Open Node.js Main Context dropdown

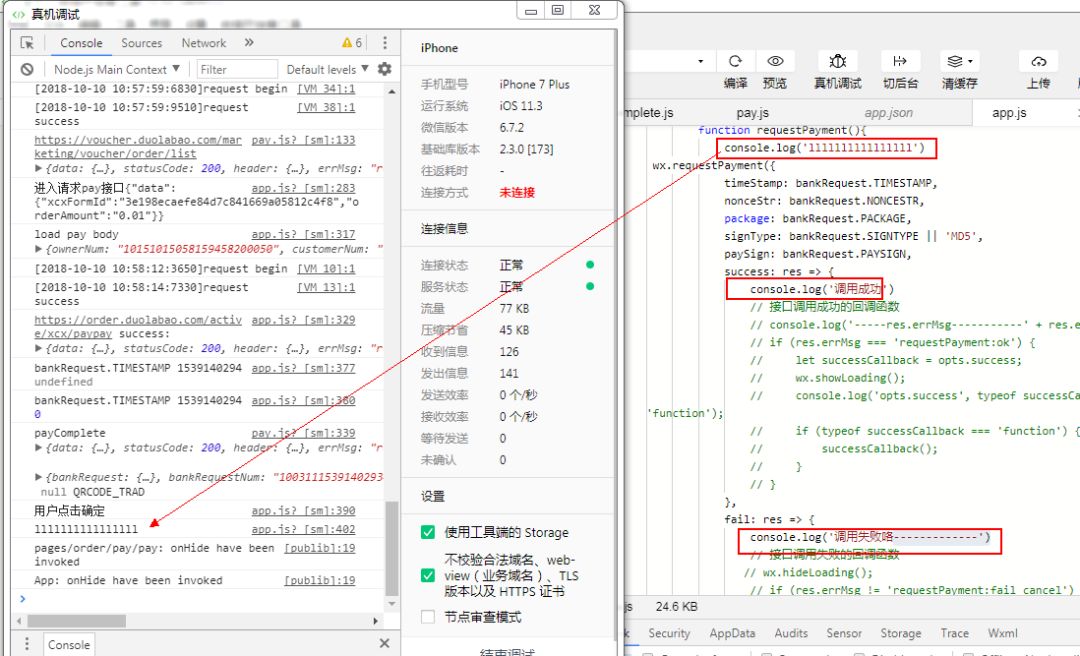point(117,69)
